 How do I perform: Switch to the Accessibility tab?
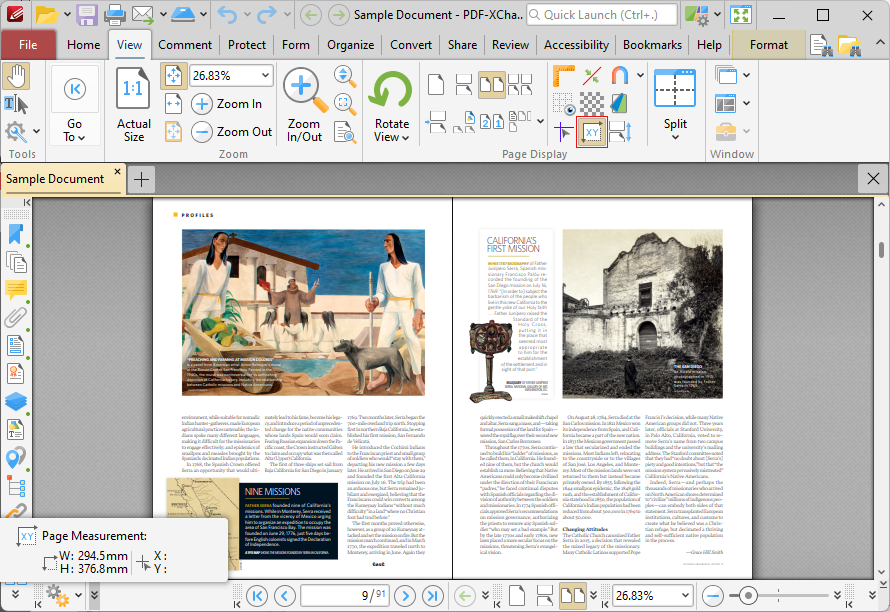coord(576,45)
